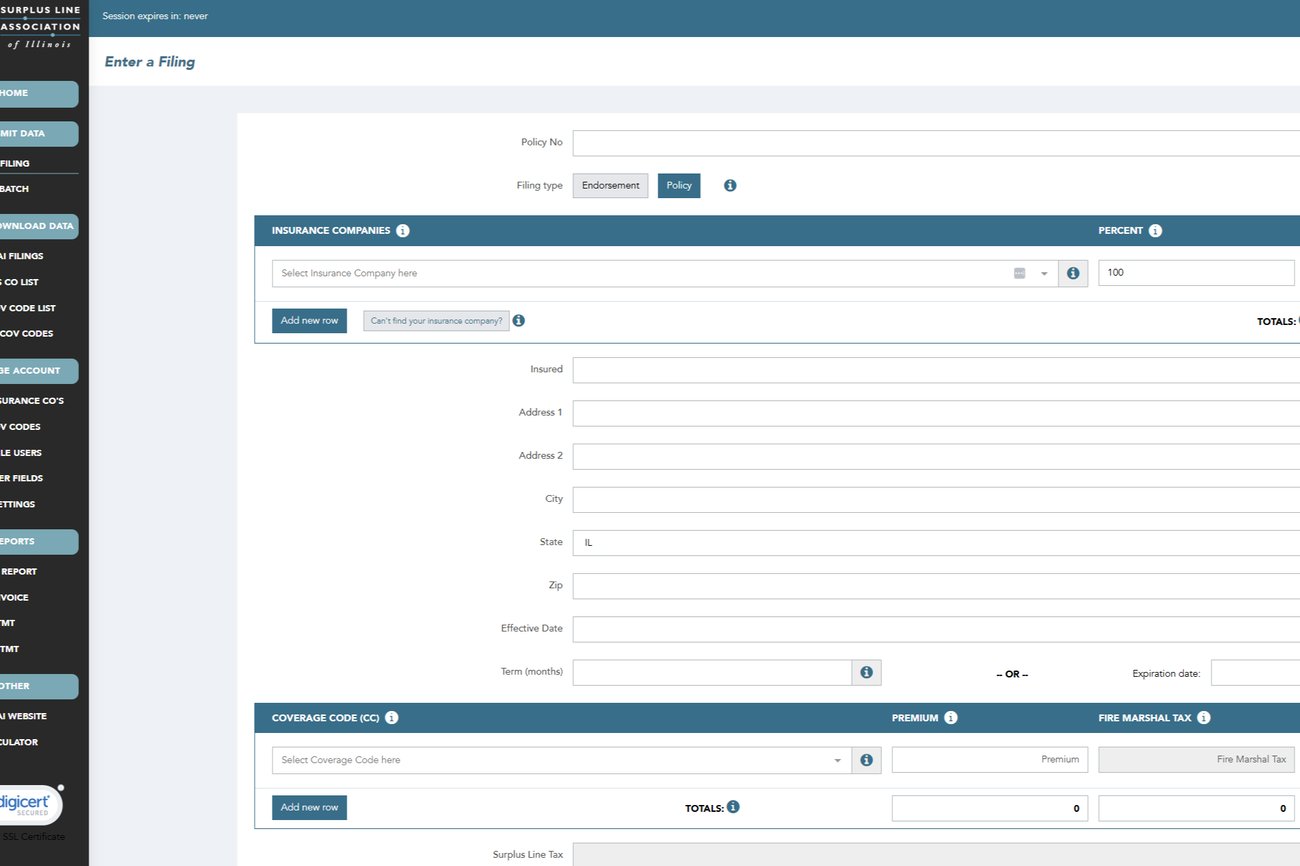The width and height of the screenshot is (1300, 866).
Task: Click info icon beside Coverage Code header
Action: pos(392,718)
